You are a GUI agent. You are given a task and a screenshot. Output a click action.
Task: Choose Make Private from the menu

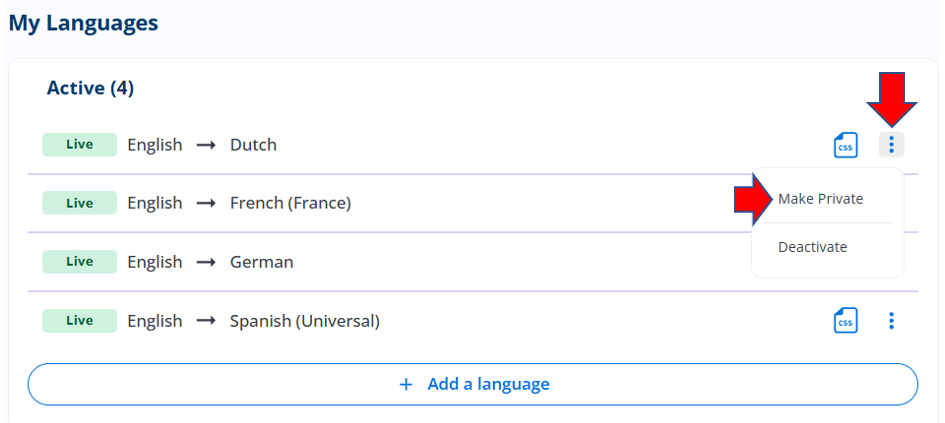(820, 199)
